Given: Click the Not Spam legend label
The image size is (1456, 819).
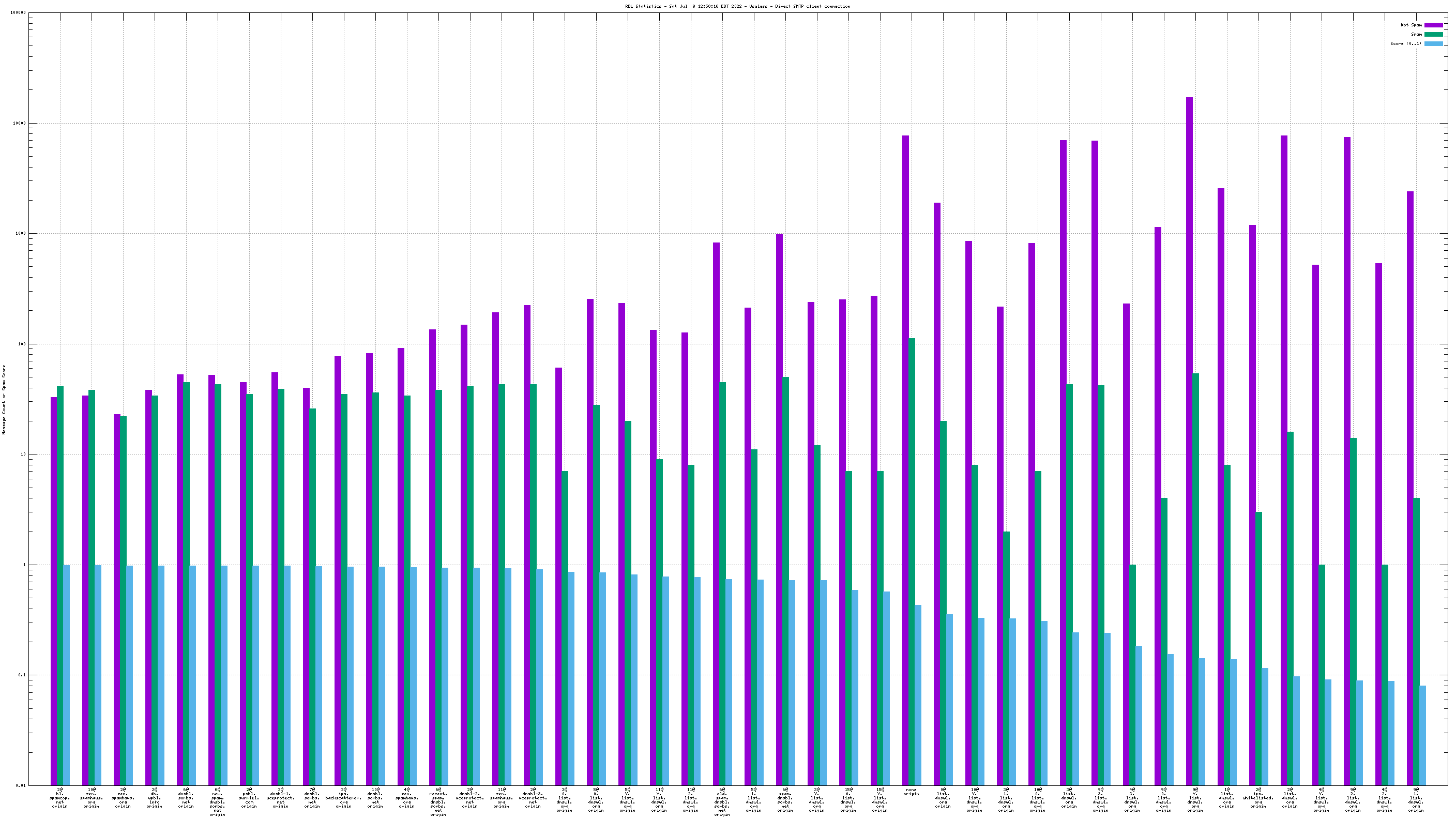Looking at the screenshot, I should 1411,25.
